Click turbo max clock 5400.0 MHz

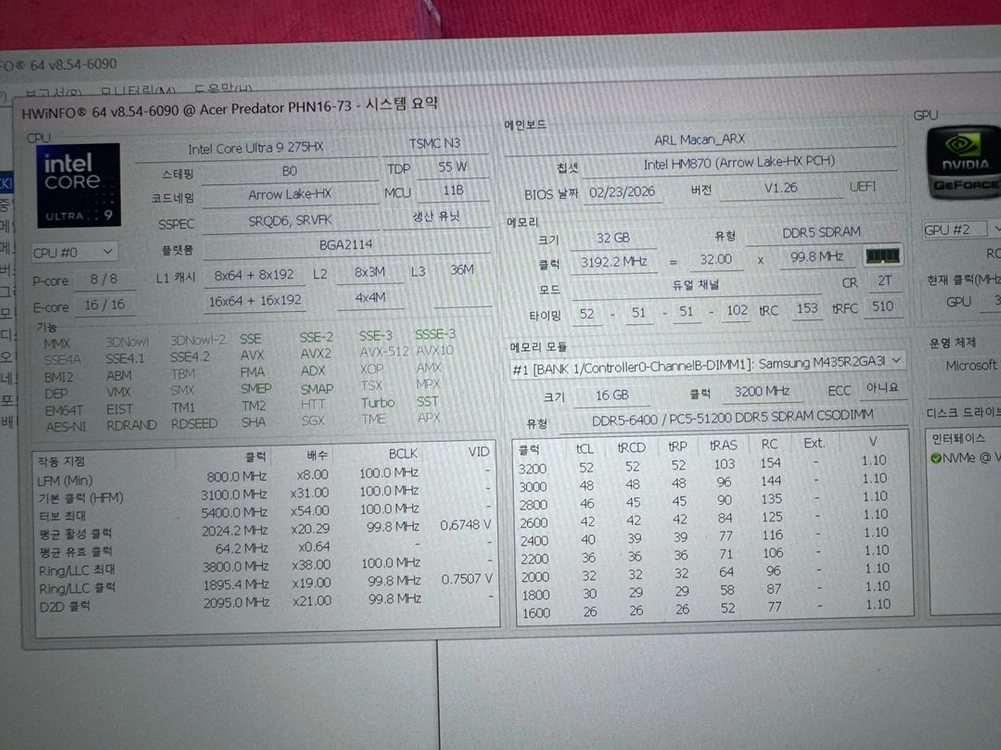tap(234, 513)
